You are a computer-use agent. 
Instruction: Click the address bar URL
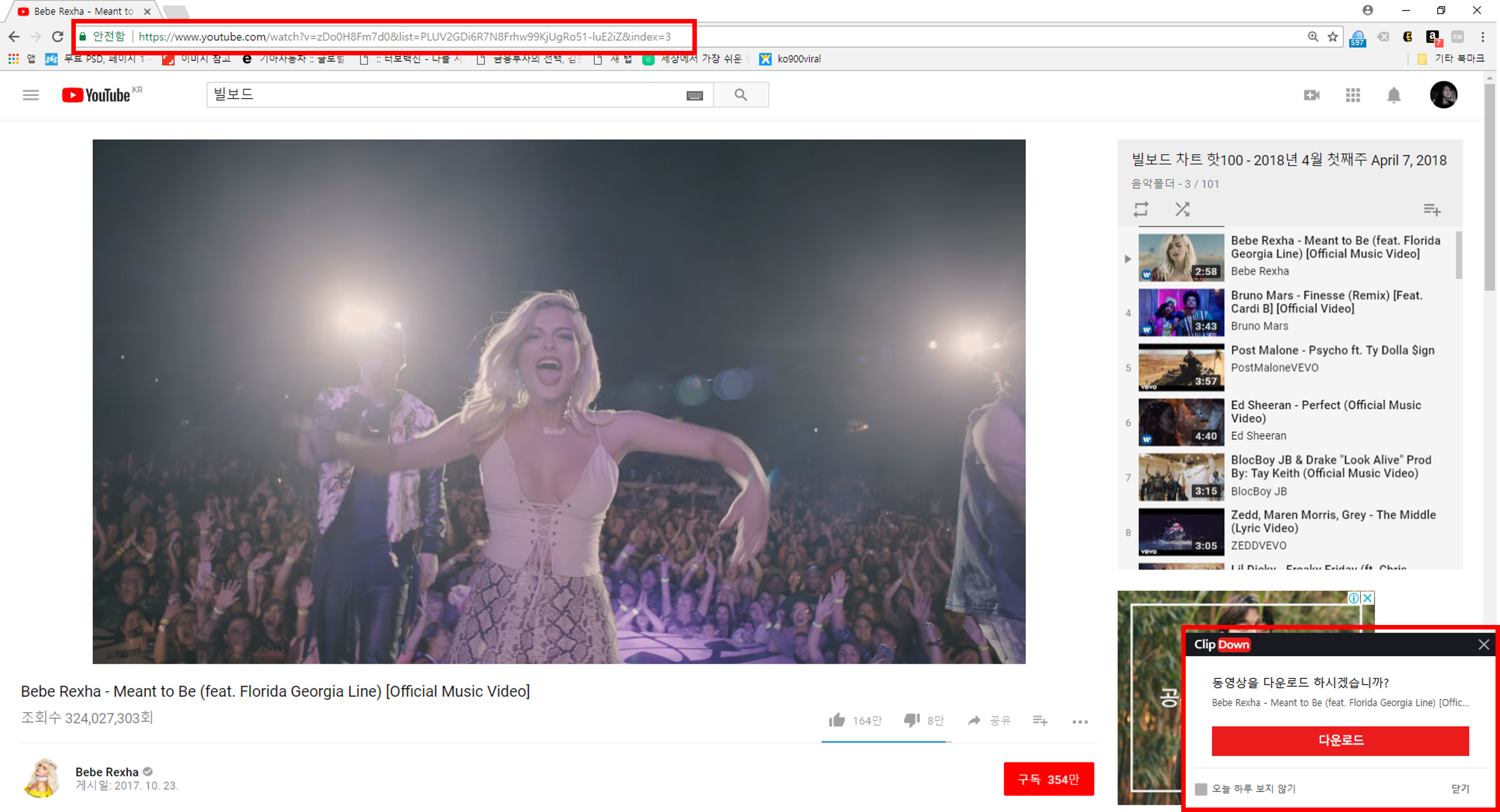[x=405, y=37]
